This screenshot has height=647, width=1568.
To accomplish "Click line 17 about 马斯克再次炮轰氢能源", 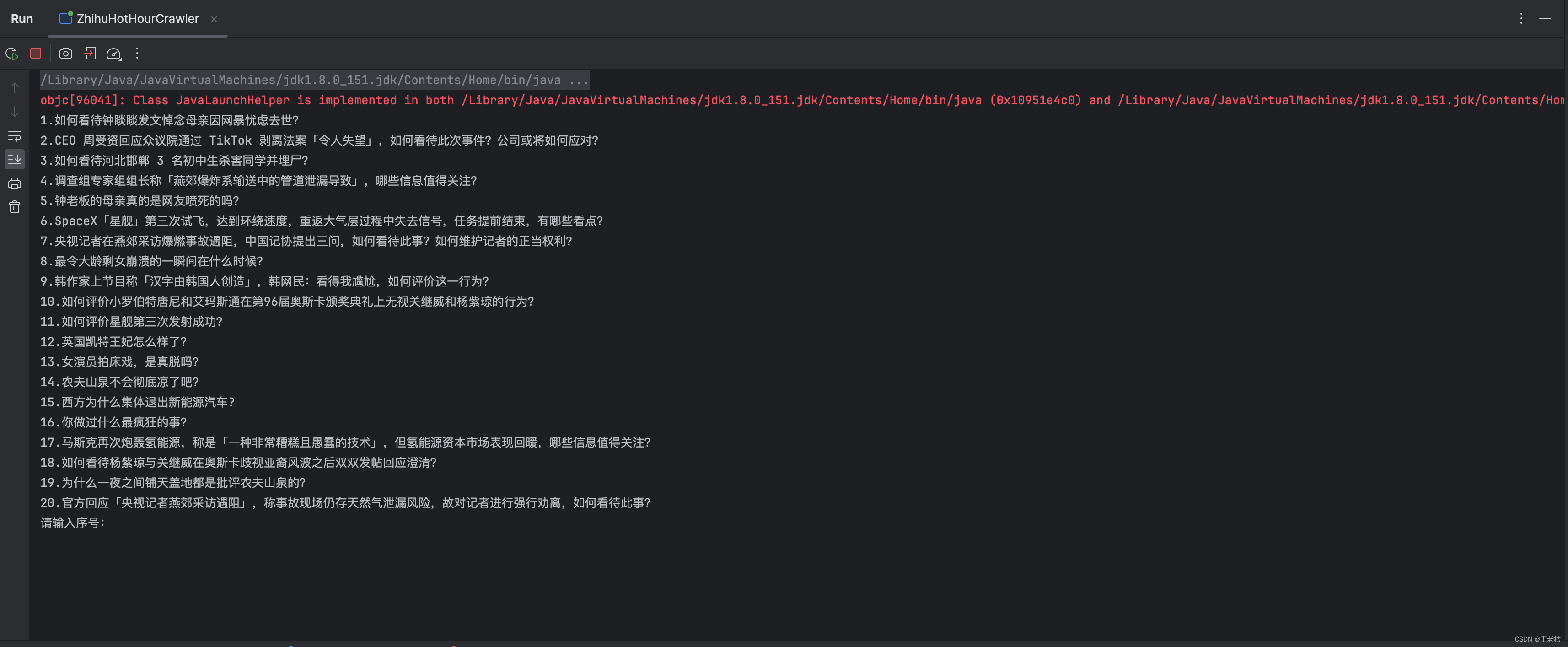I will pyautogui.click(x=346, y=442).
